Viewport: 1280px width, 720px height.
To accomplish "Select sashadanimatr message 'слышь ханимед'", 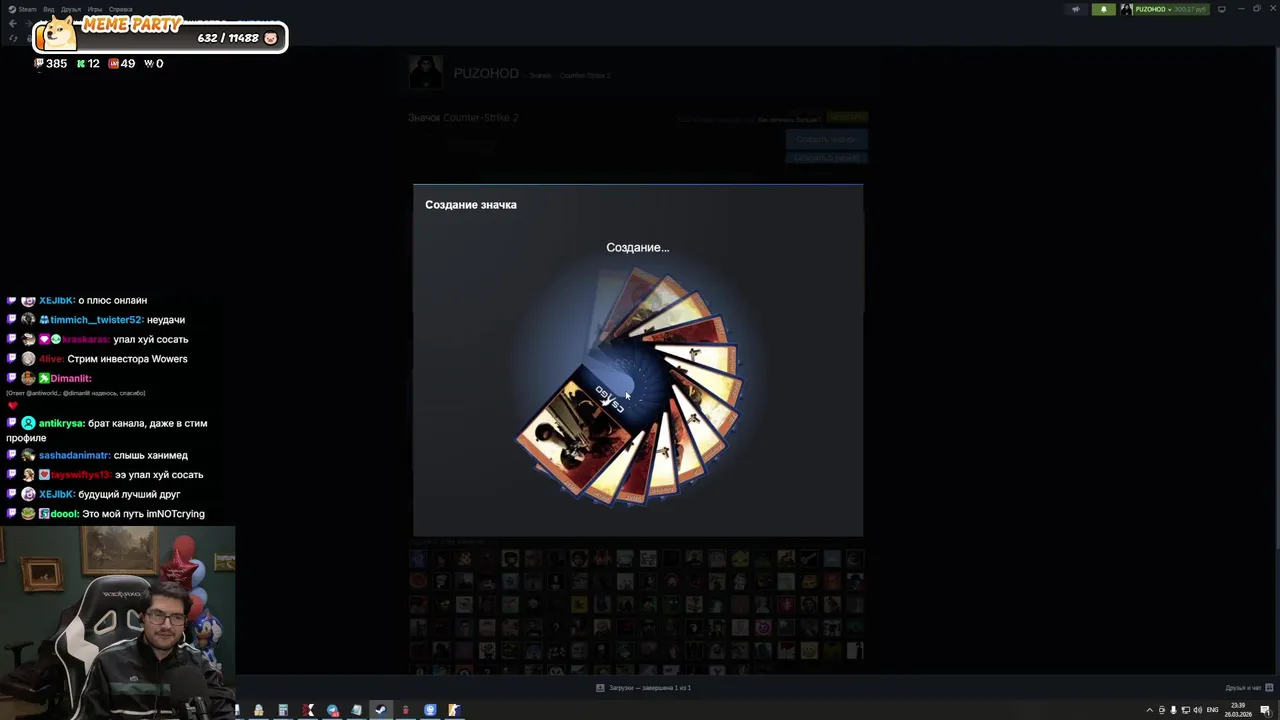I will click(151, 455).
